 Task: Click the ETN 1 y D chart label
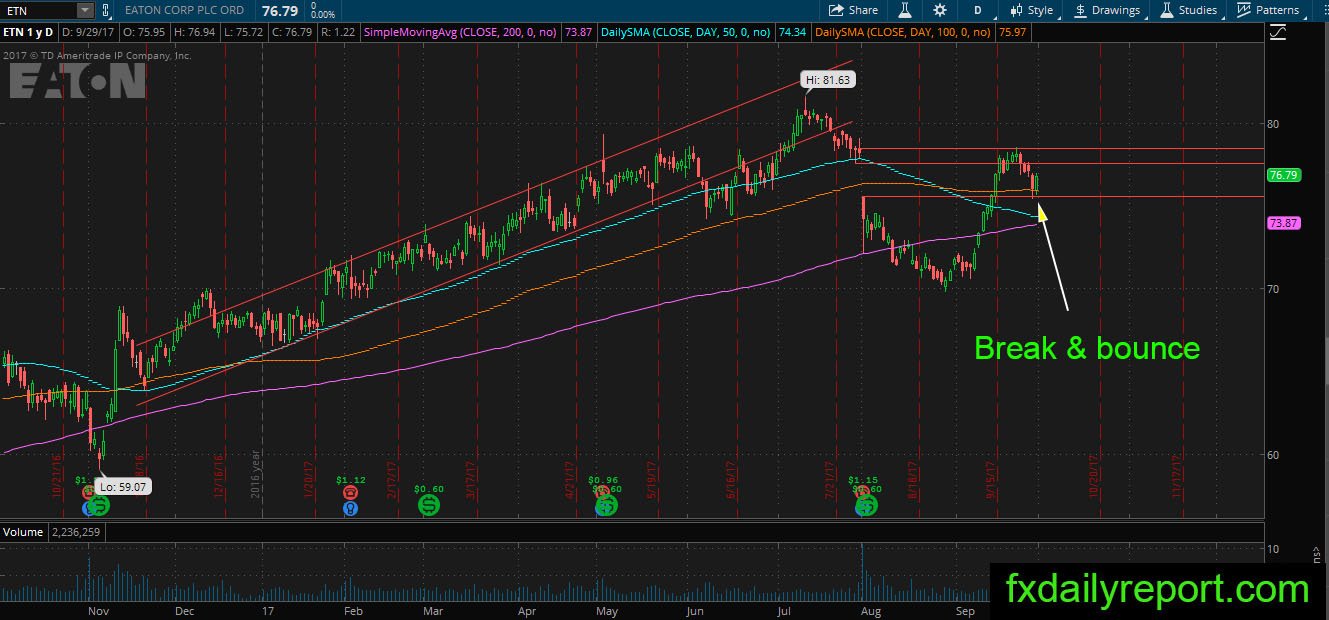[x=29, y=33]
